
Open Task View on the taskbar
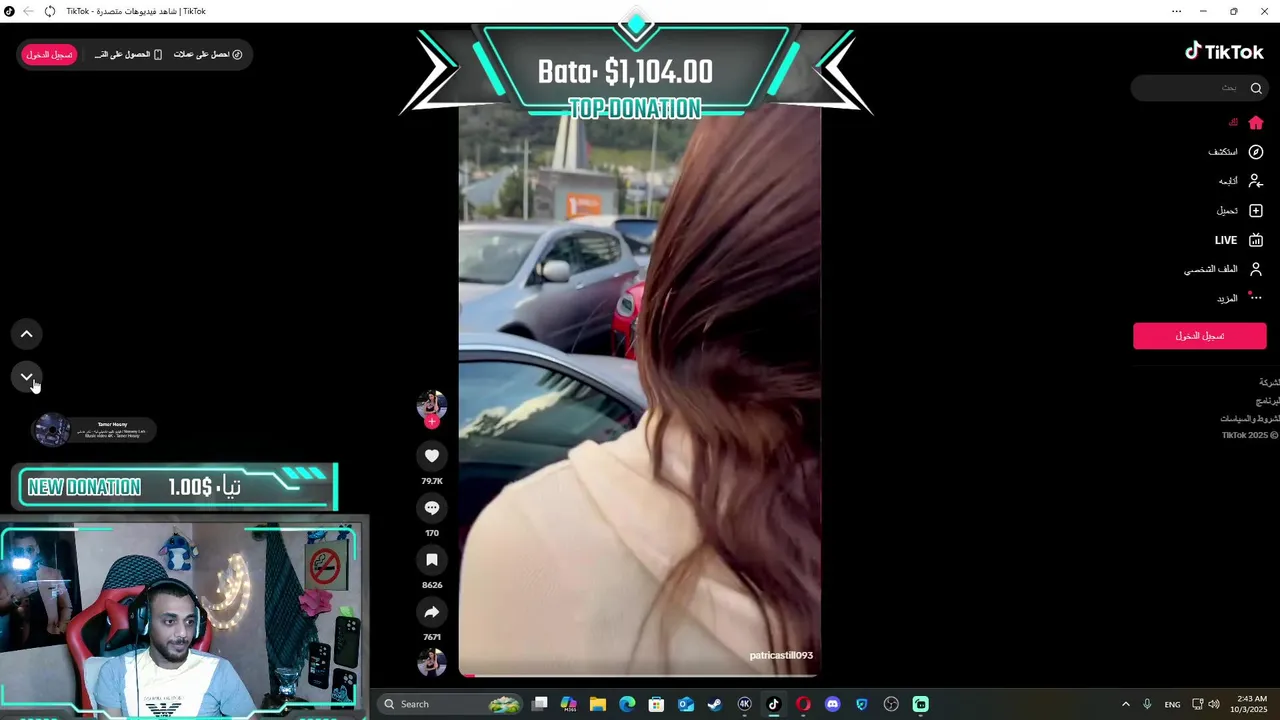[540, 704]
